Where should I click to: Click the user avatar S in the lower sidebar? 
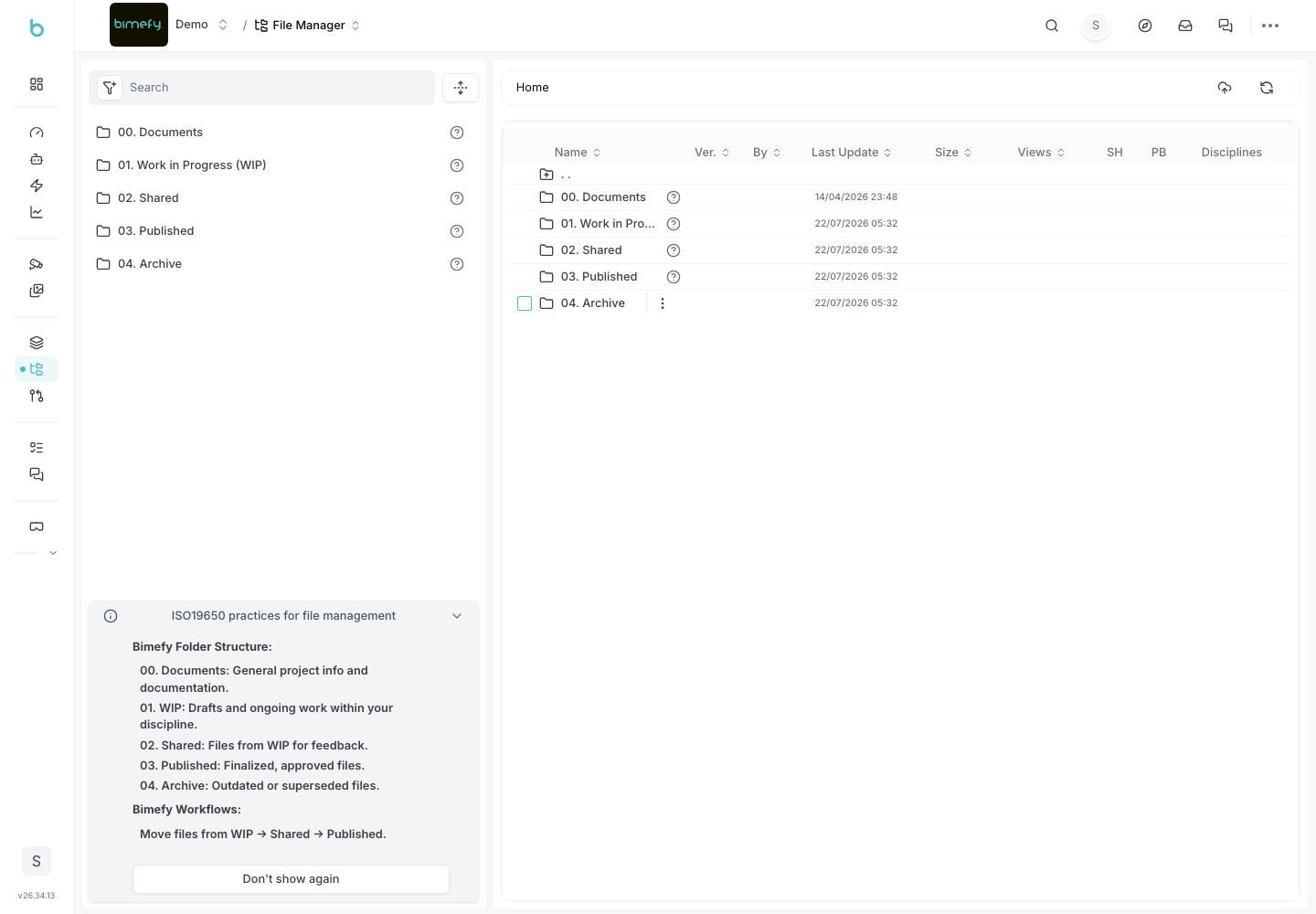click(x=37, y=861)
